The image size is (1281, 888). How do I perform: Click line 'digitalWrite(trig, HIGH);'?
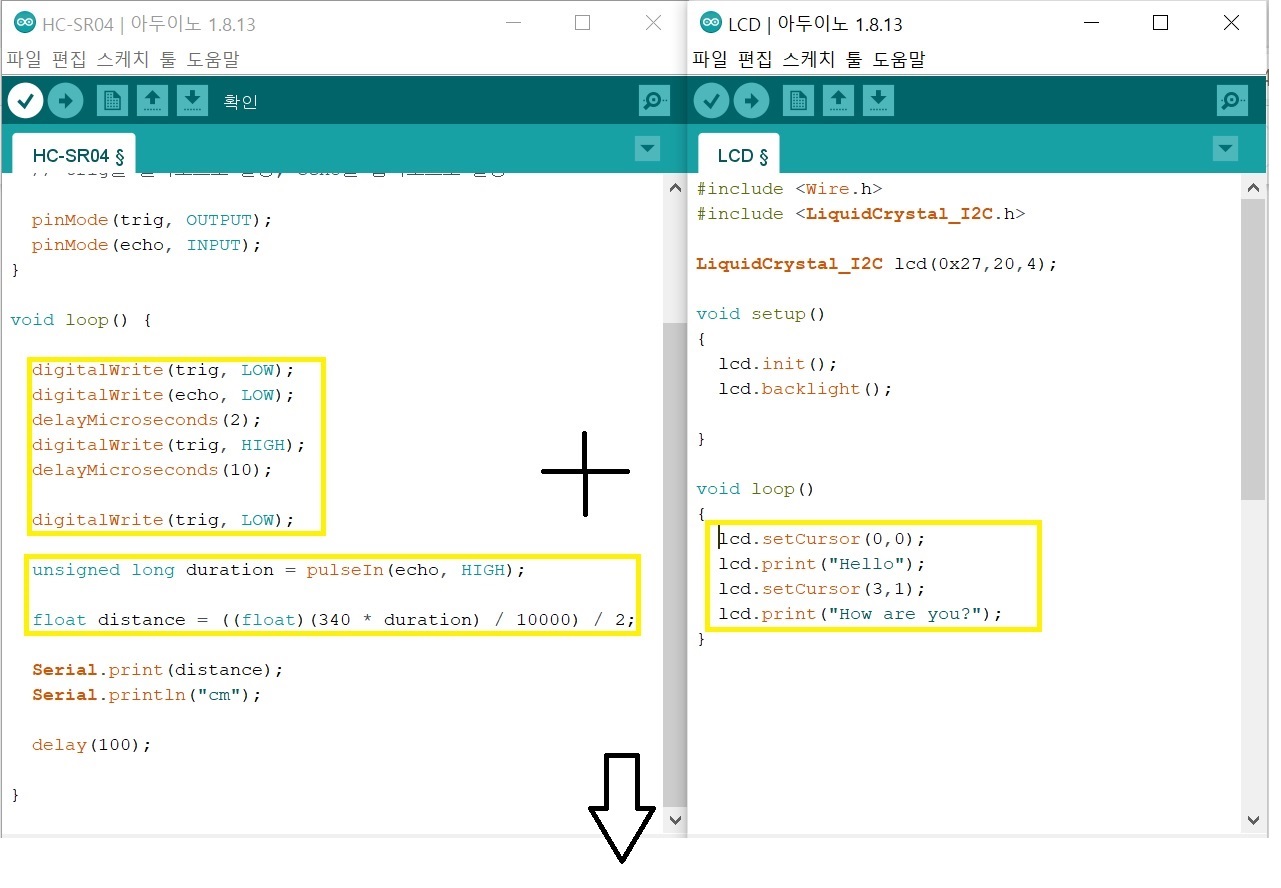(168, 445)
